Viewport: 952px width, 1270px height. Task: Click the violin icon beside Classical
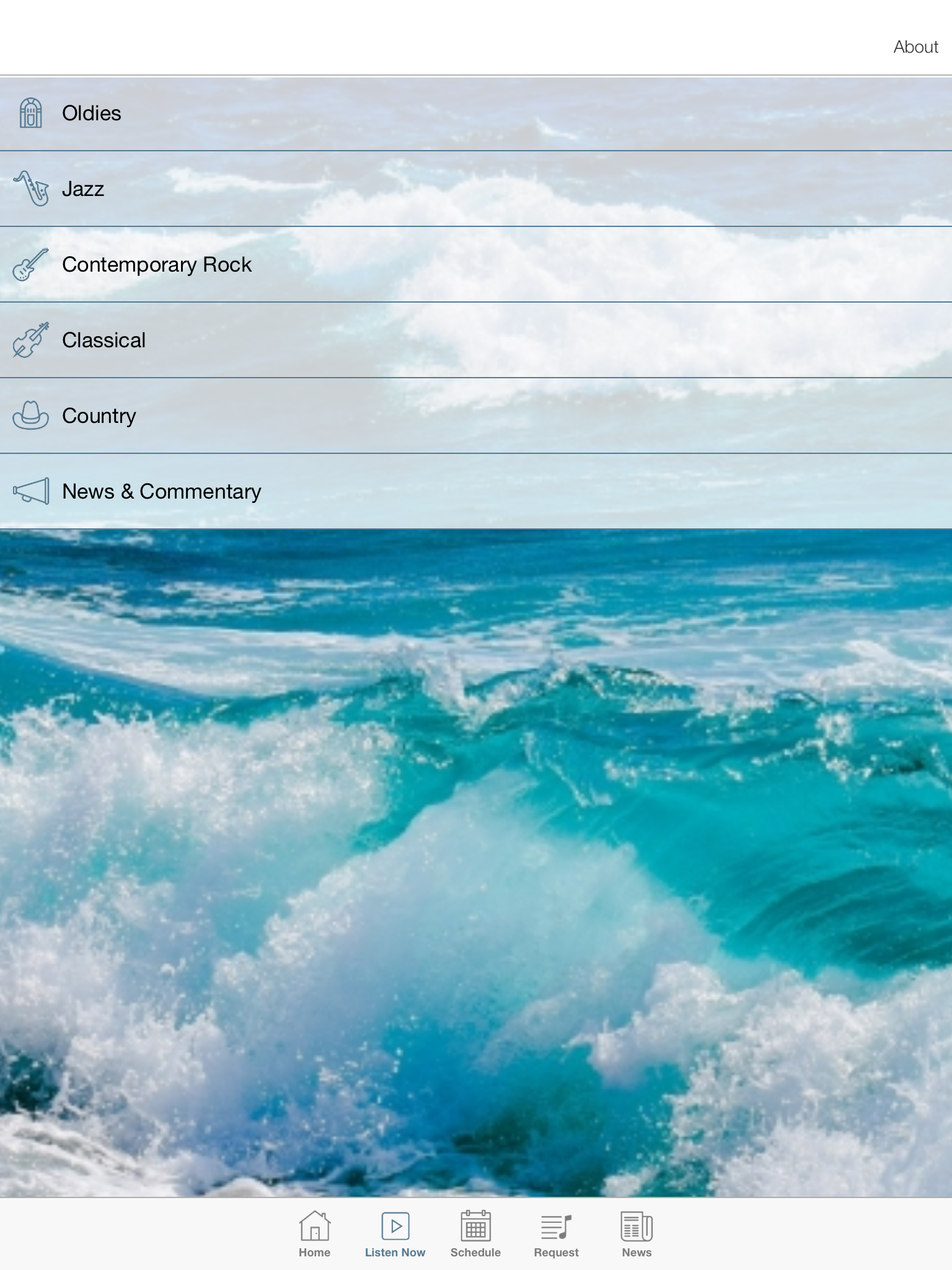point(30,340)
